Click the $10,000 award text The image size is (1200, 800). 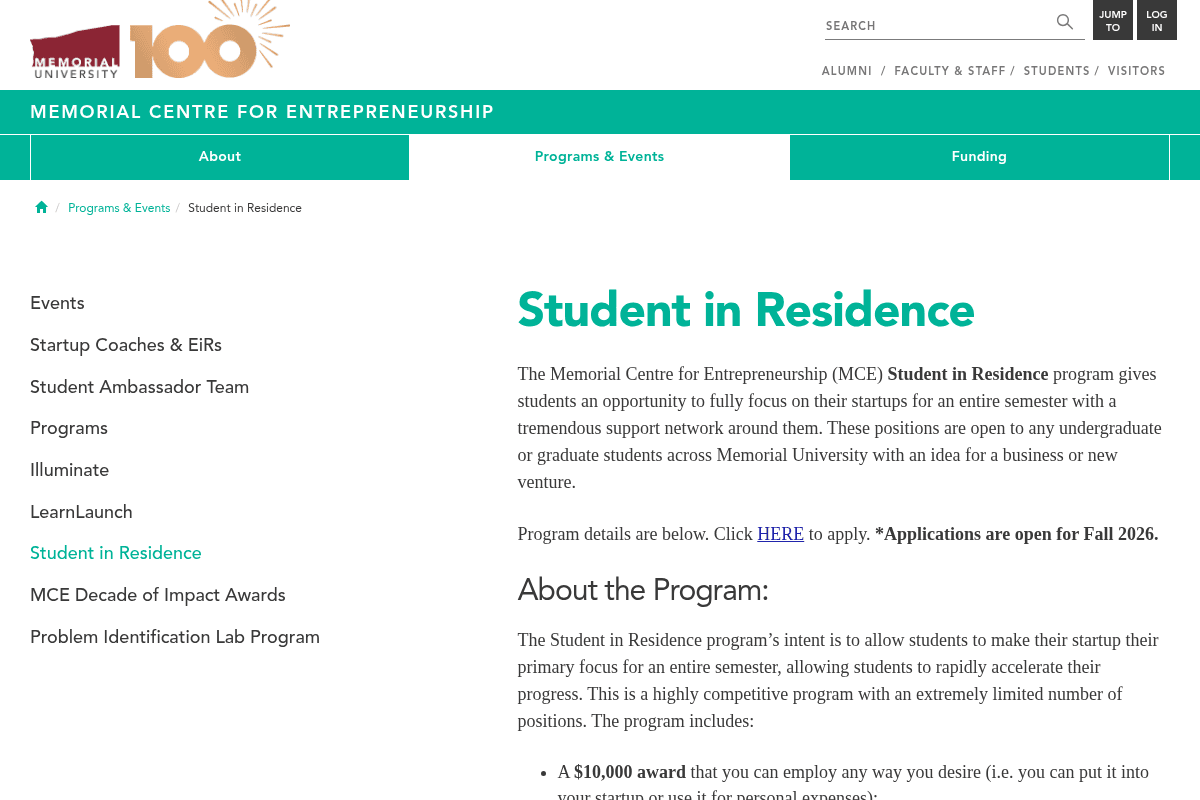pyautogui.click(x=630, y=772)
